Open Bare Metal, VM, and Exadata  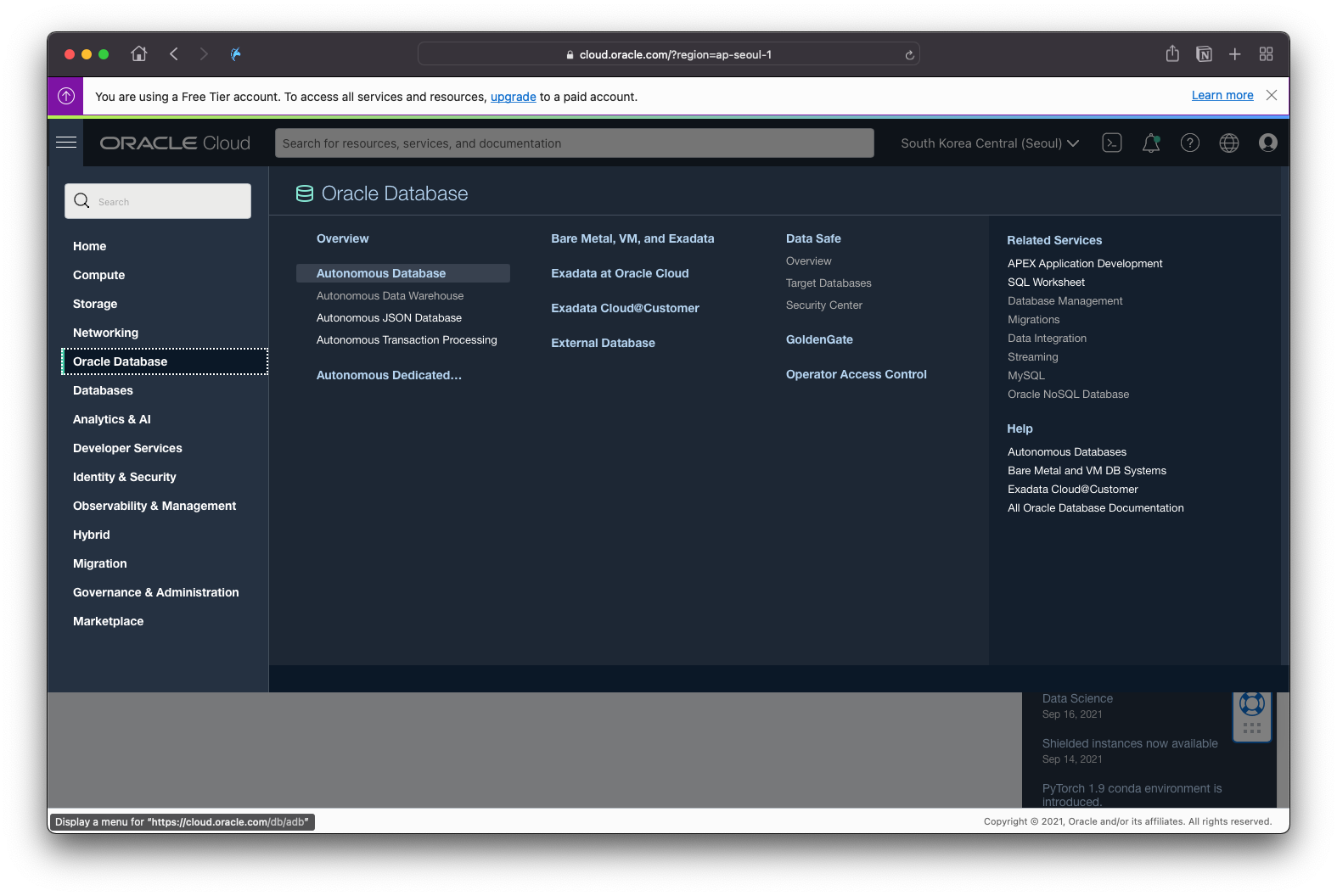tap(632, 238)
